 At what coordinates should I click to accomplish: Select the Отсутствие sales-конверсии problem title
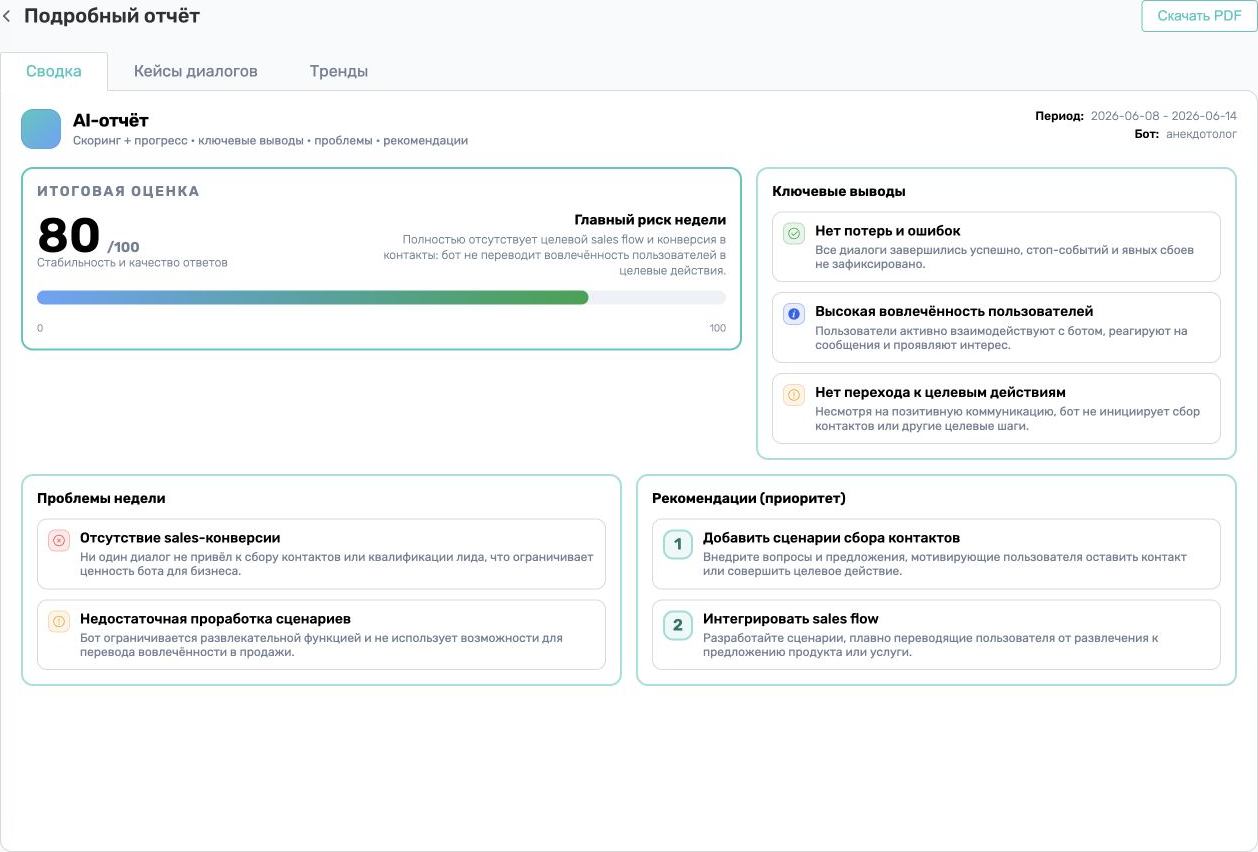click(180, 538)
